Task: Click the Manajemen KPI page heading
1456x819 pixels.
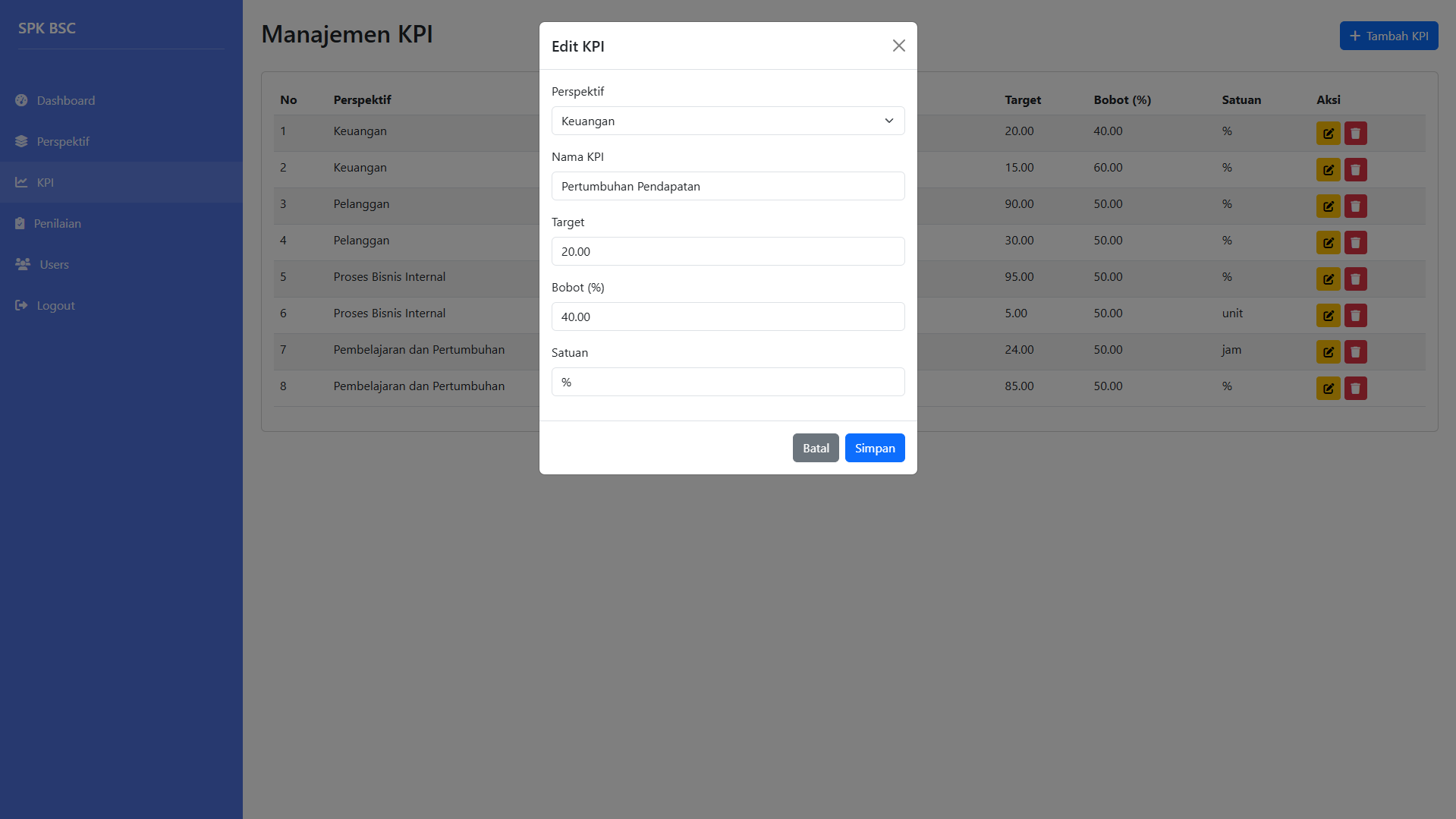Action: [347, 34]
